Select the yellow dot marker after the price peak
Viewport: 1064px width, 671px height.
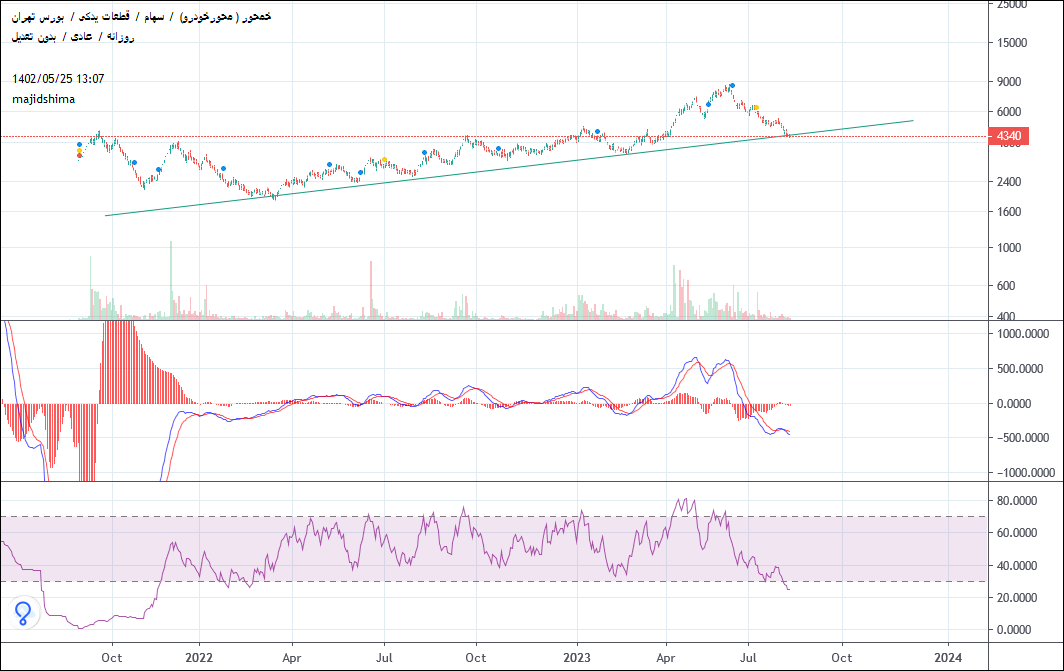pos(755,107)
